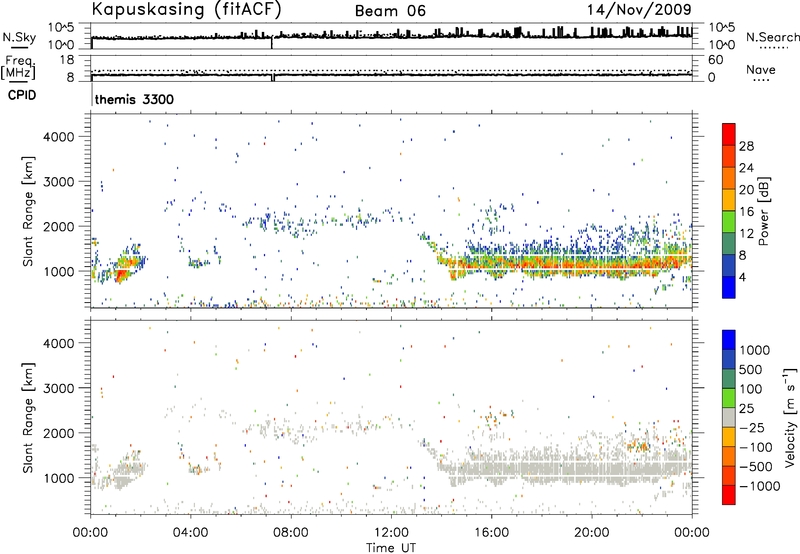Viewport: 800px width, 554px height.
Task: Click the -500 label on velocity colorbar
Action: 755,467
